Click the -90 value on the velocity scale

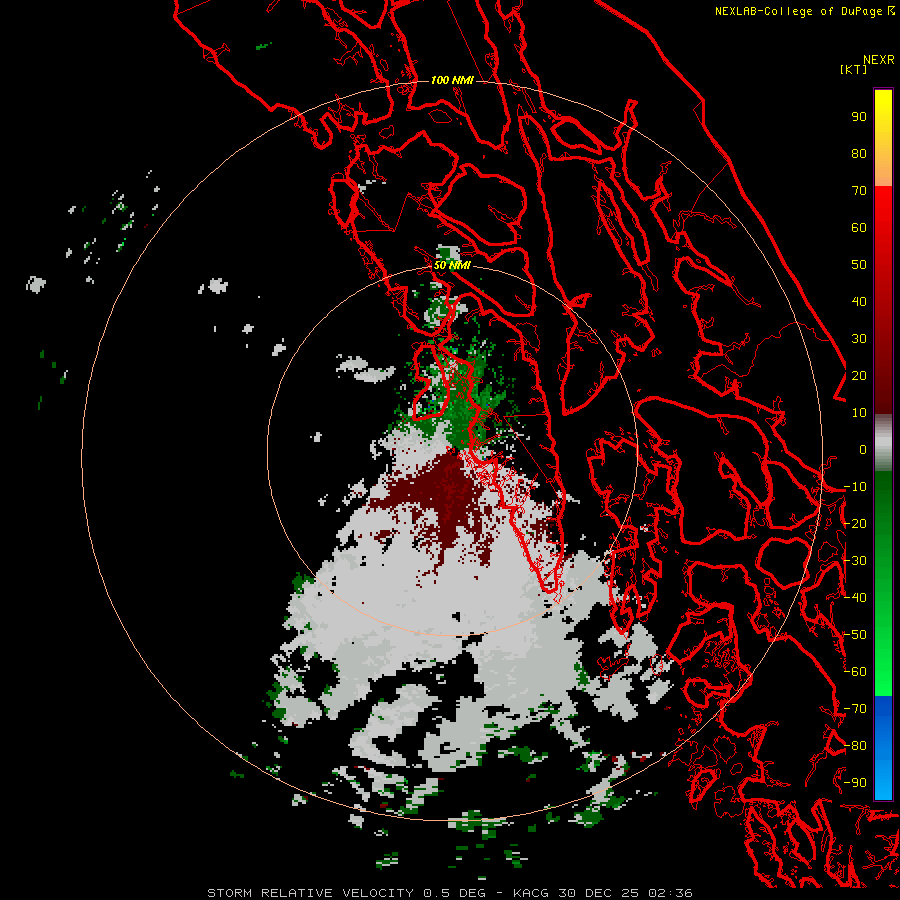pos(855,783)
